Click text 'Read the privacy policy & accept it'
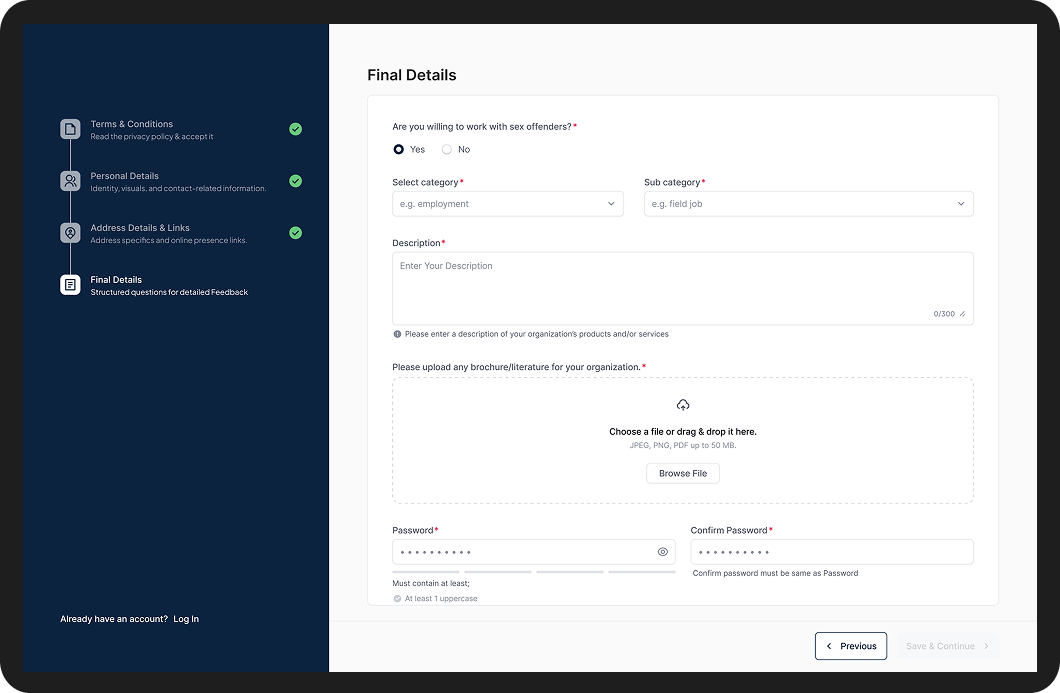1060x693 pixels. coord(151,137)
